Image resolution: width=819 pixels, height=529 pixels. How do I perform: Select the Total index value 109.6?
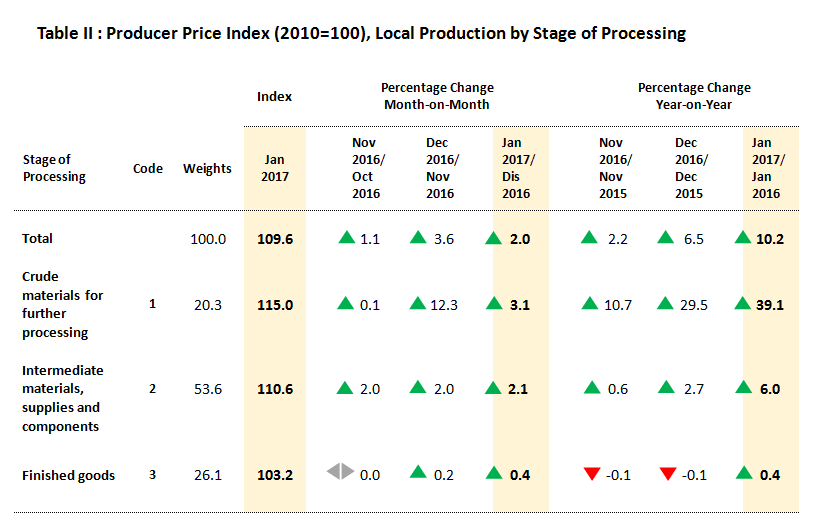tap(274, 239)
